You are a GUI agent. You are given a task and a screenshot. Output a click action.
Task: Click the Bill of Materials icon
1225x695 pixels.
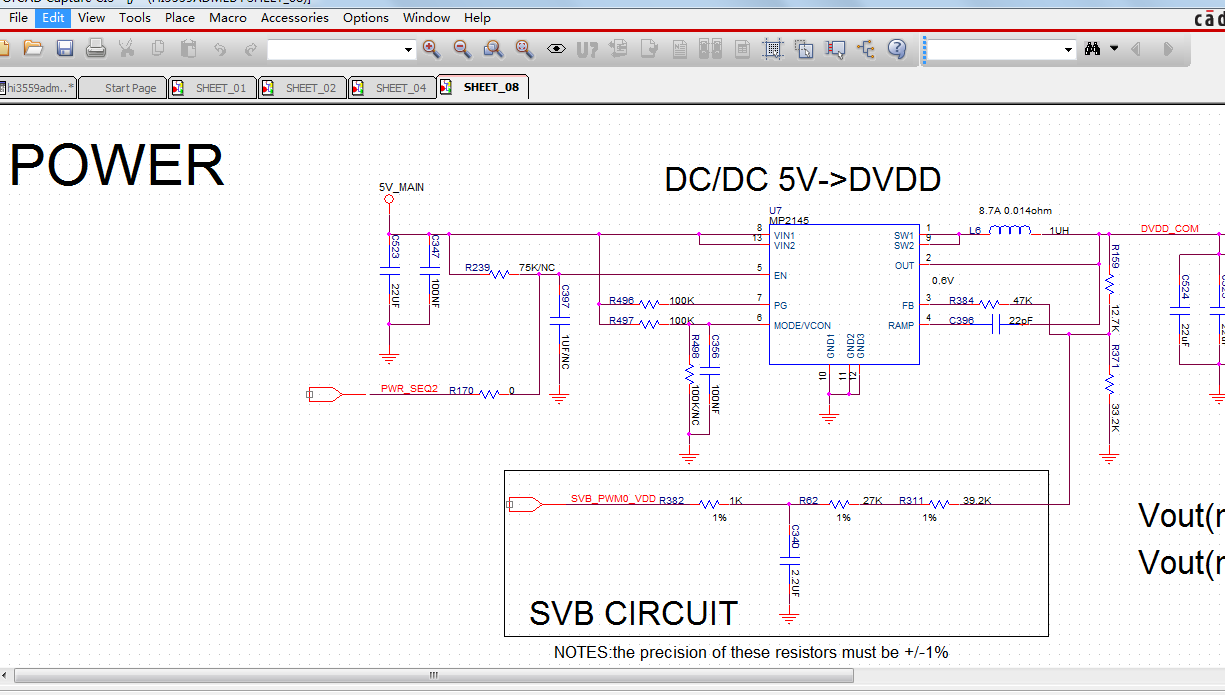point(742,48)
